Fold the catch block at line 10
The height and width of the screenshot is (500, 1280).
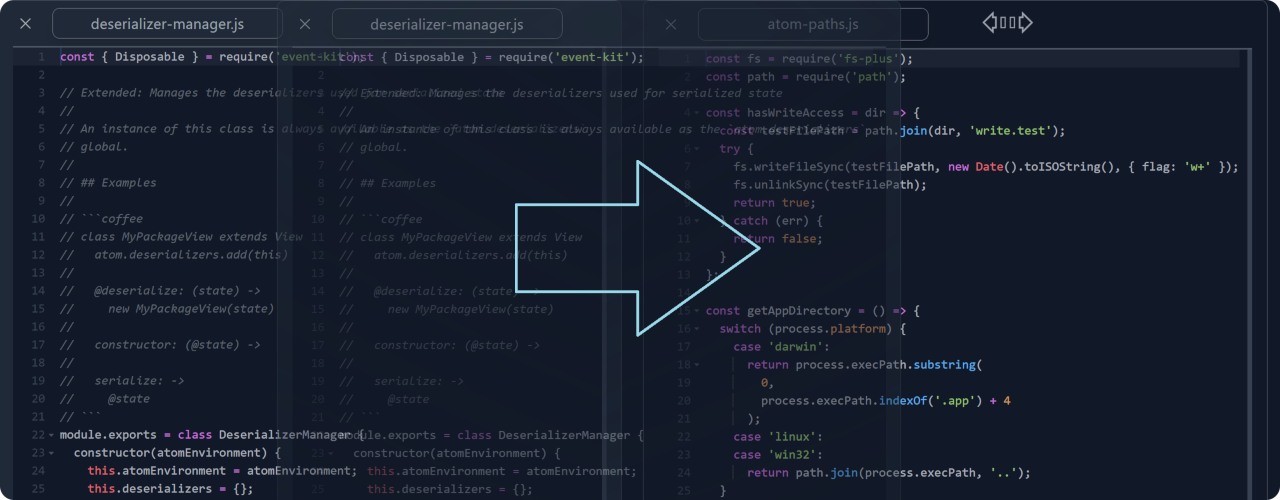pyautogui.click(x=697, y=221)
